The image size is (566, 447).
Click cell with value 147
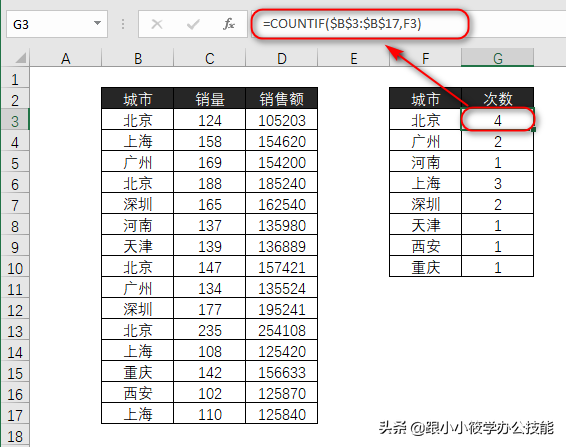(x=209, y=267)
